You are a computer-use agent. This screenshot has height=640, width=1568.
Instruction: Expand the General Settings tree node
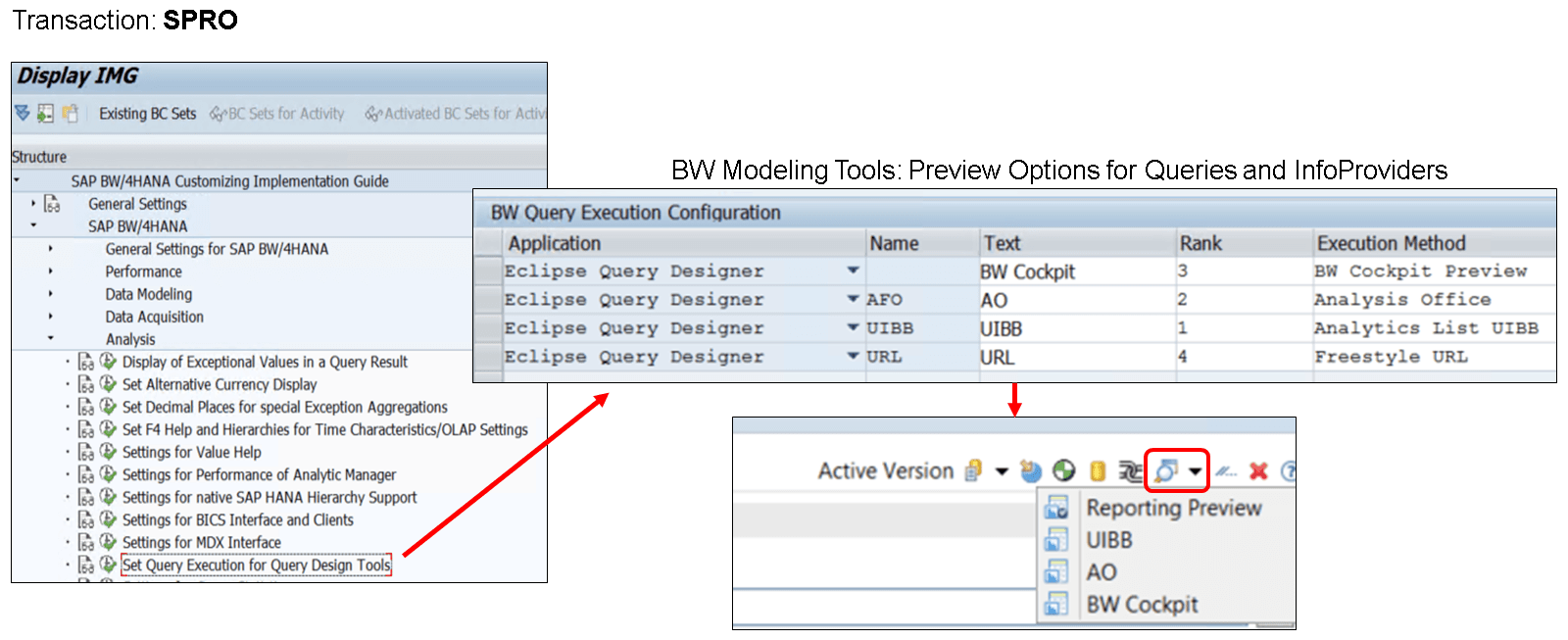click(33, 203)
